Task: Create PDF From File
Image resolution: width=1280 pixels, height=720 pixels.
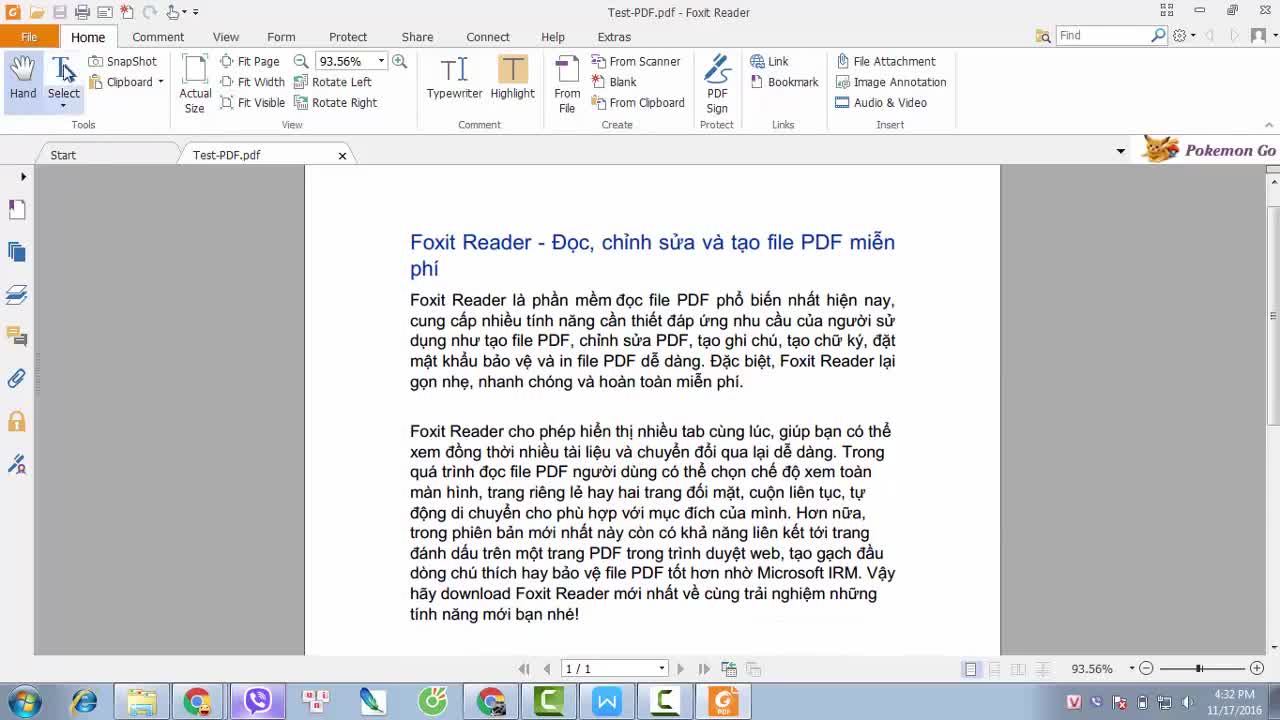Action: tap(567, 84)
